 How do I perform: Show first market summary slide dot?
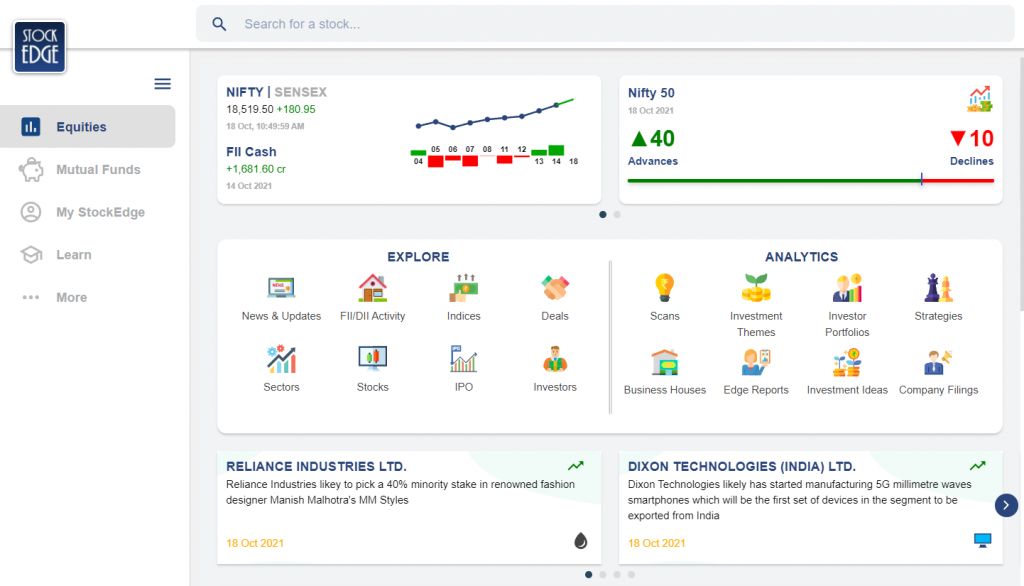[x=603, y=214]
